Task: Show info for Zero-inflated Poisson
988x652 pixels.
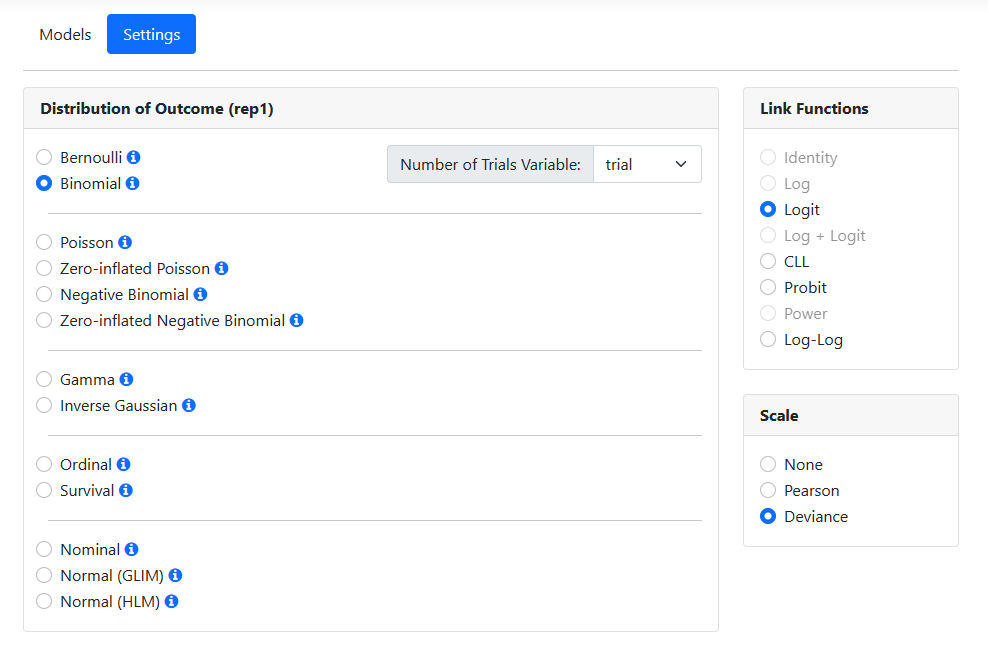Action: [x=222, y=269]
